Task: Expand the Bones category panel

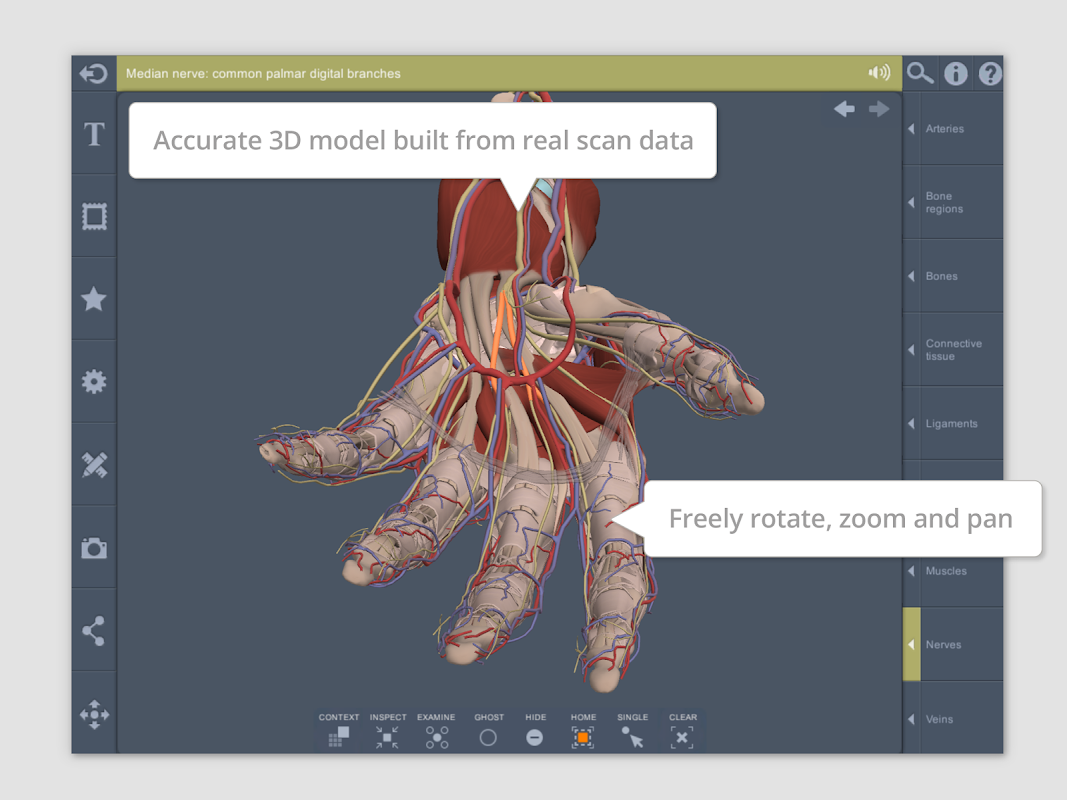Action: point(952,276)
